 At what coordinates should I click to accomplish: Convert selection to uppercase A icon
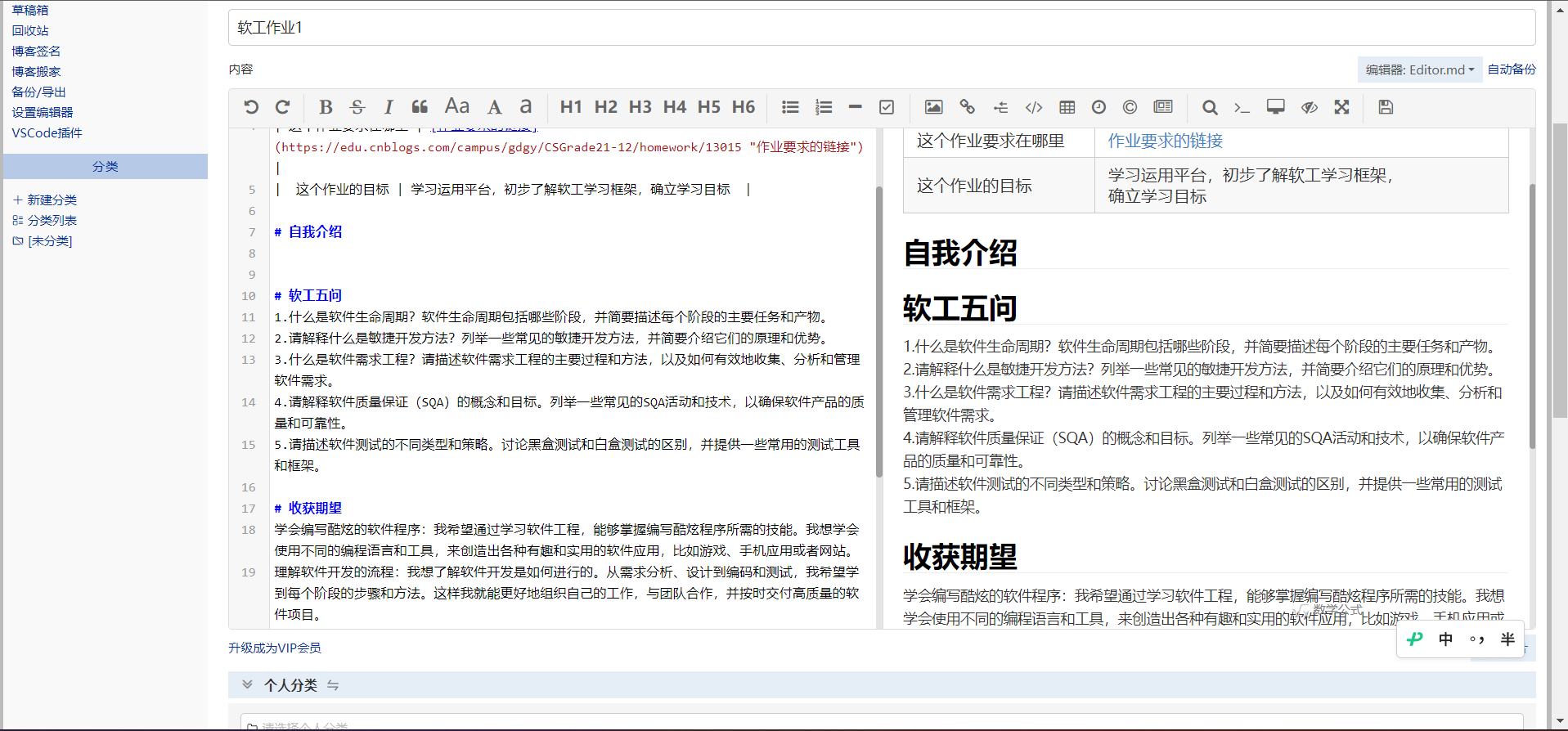tap(495, 107)
